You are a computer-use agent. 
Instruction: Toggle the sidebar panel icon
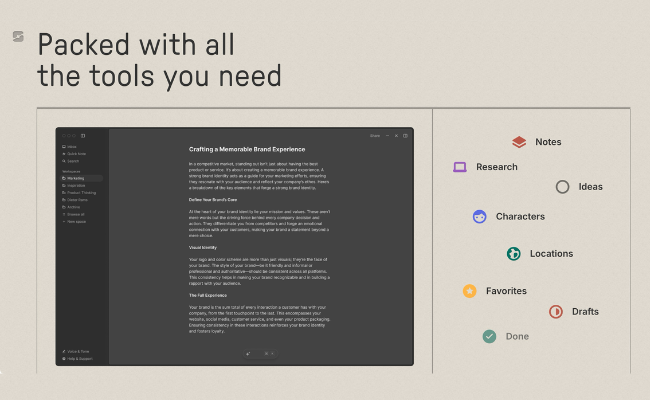pyautogui.click(x=83, y=135)
